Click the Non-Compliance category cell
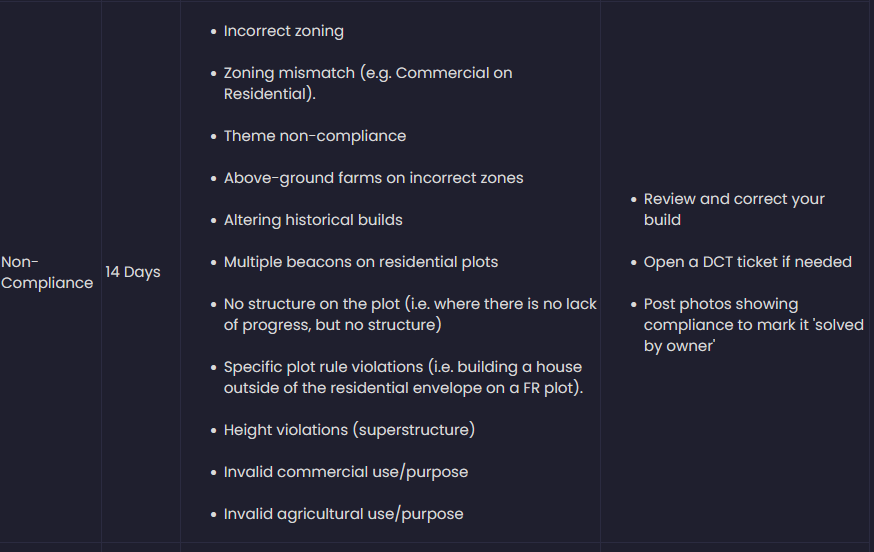The width and height of the screenshot is (874, 552). coord(47,272)
